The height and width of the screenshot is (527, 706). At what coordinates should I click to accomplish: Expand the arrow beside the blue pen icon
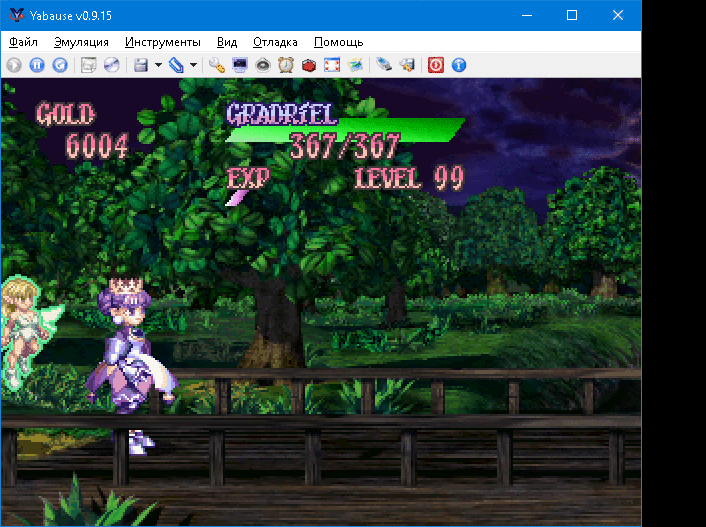[x=193, y=65]
